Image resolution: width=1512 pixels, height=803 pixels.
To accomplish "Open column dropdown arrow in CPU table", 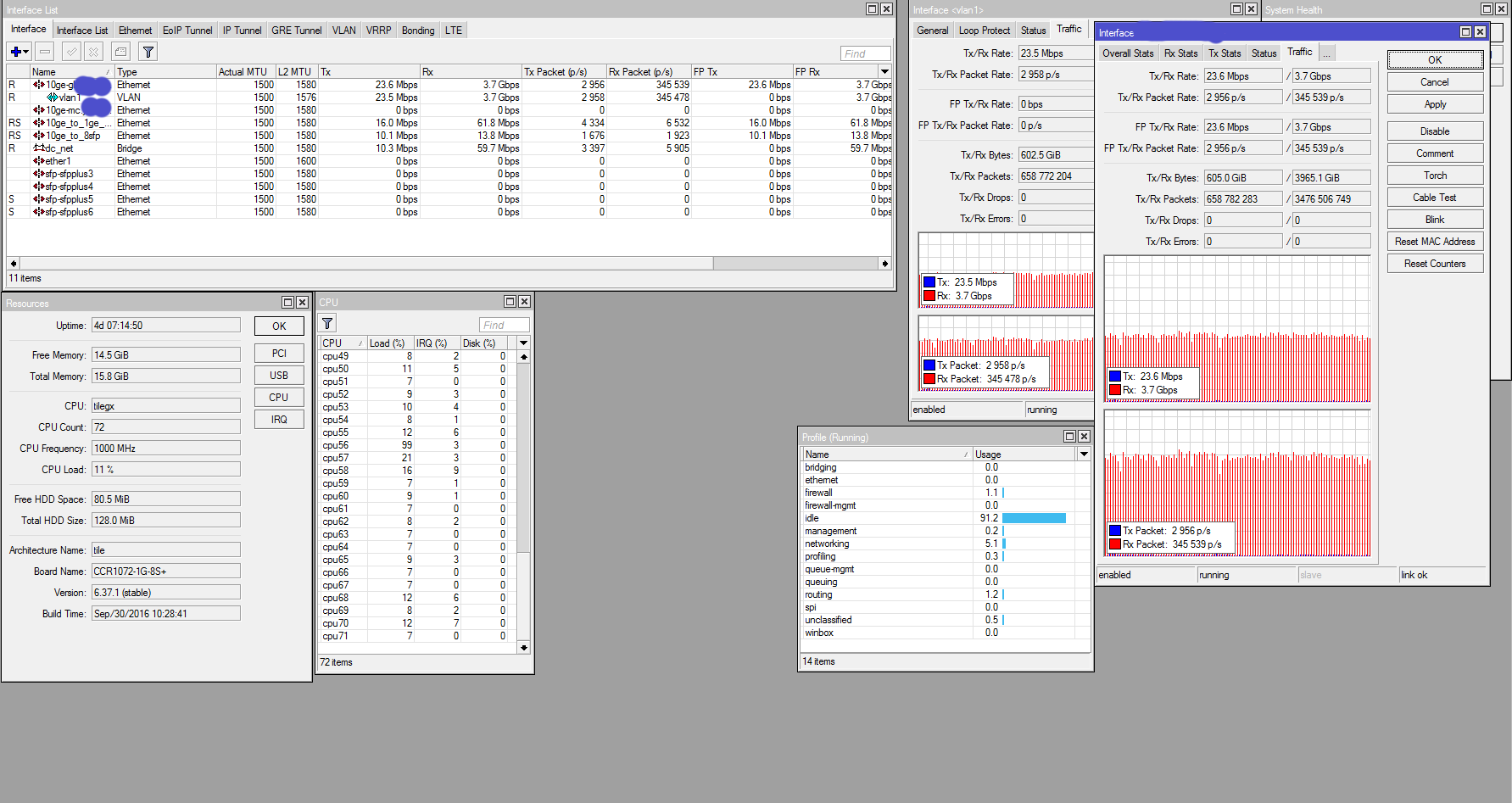I will point(523,343).
